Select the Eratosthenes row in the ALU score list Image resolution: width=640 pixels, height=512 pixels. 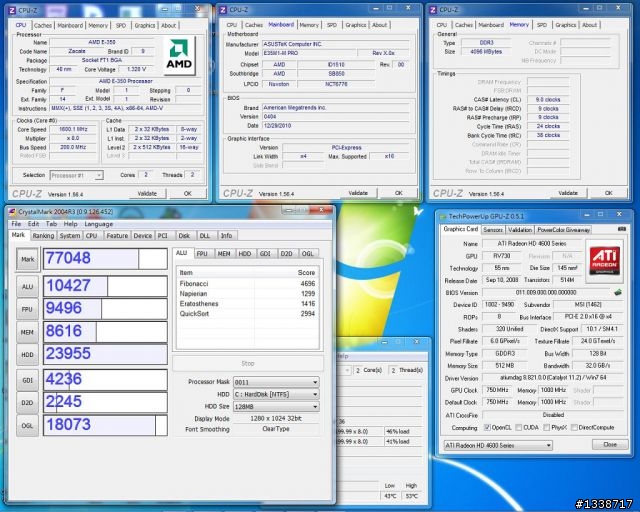[247, 304]
